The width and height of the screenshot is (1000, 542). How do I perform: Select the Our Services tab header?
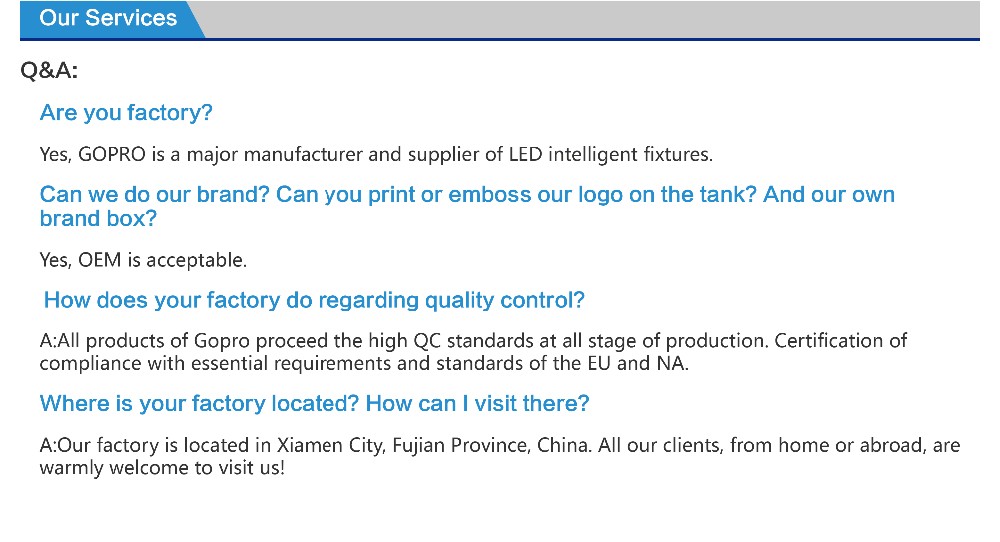click(108, 18)
